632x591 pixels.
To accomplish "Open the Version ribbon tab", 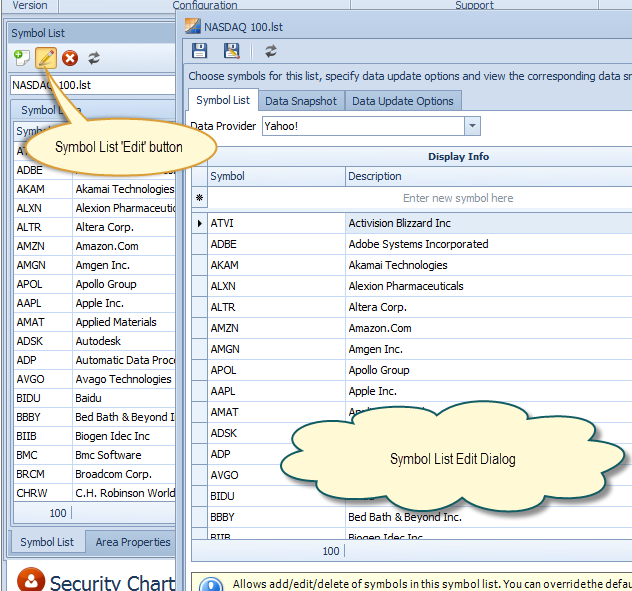I will point(30,5).
